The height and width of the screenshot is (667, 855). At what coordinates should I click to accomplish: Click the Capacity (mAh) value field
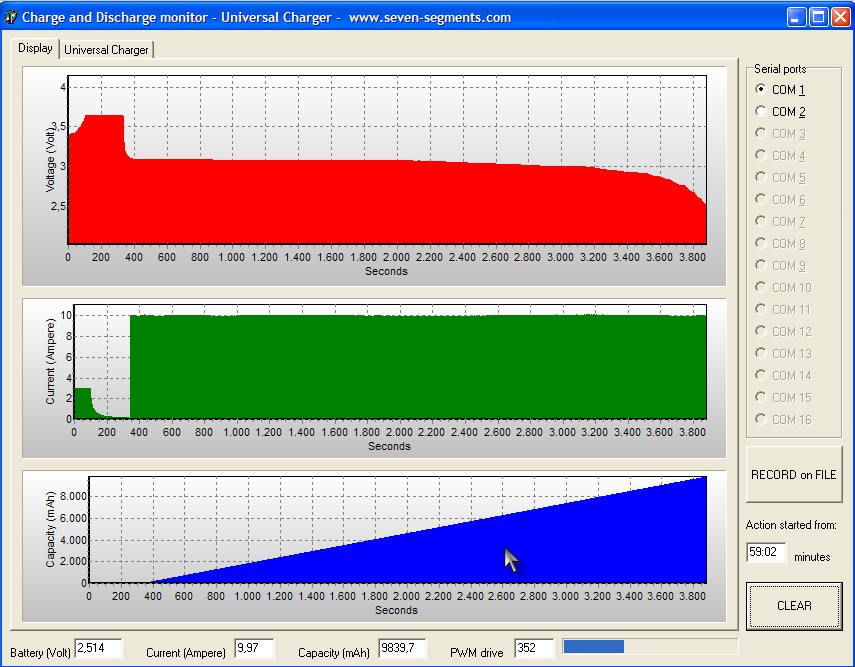coord(403,648)
